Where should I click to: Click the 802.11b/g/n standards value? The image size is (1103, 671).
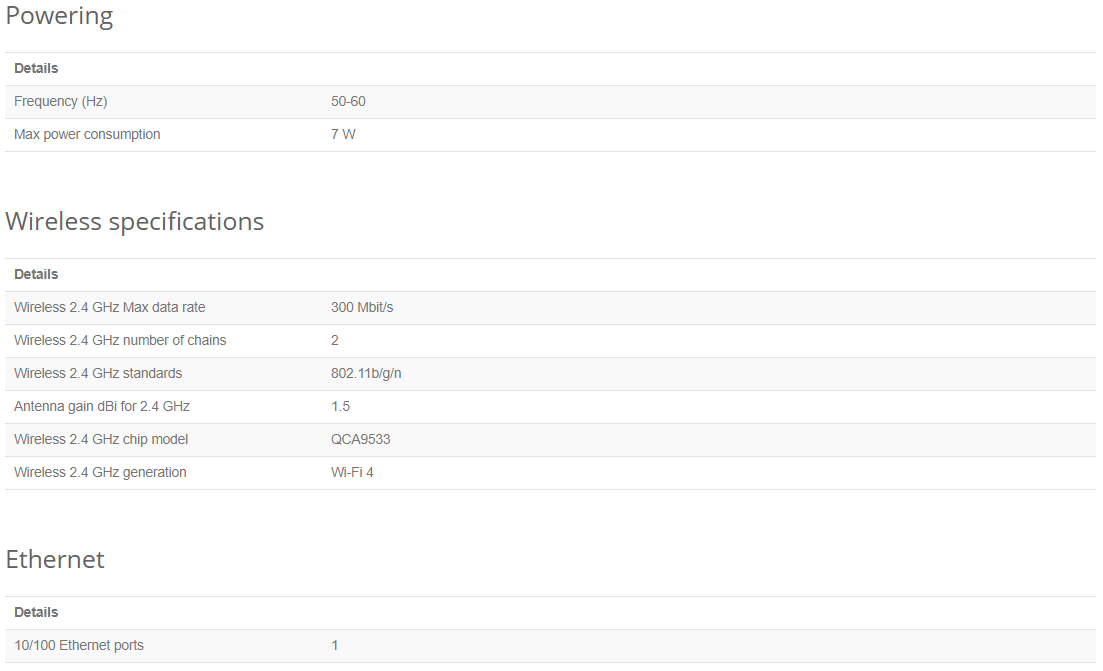click(x=366, y=373)
